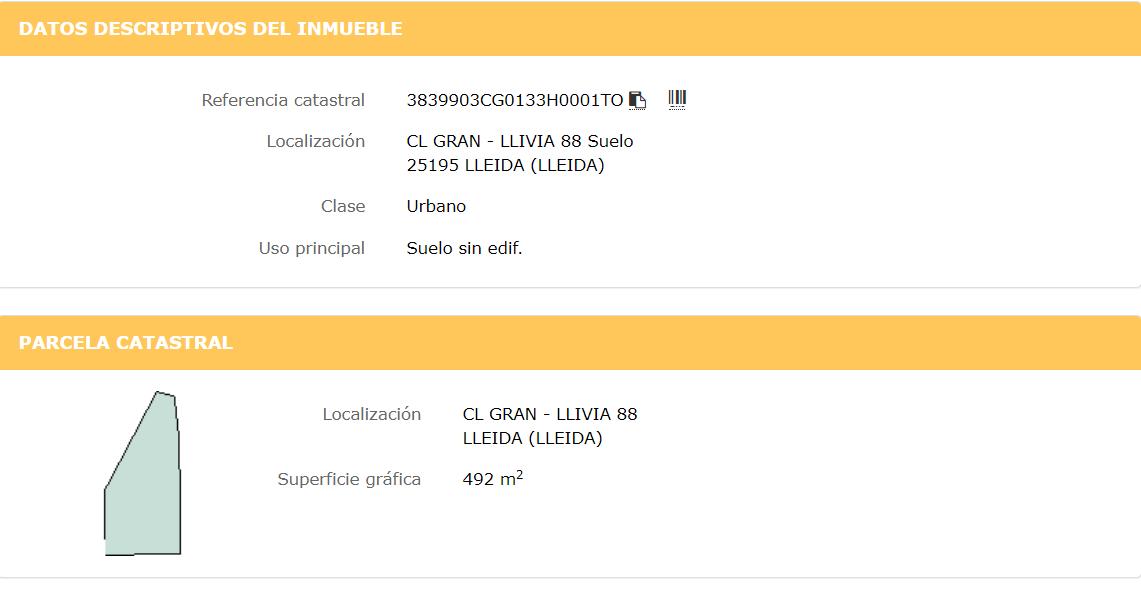Click the address CL GRAN - LLIVIA 88 Suelo

[x=520, y=141]
